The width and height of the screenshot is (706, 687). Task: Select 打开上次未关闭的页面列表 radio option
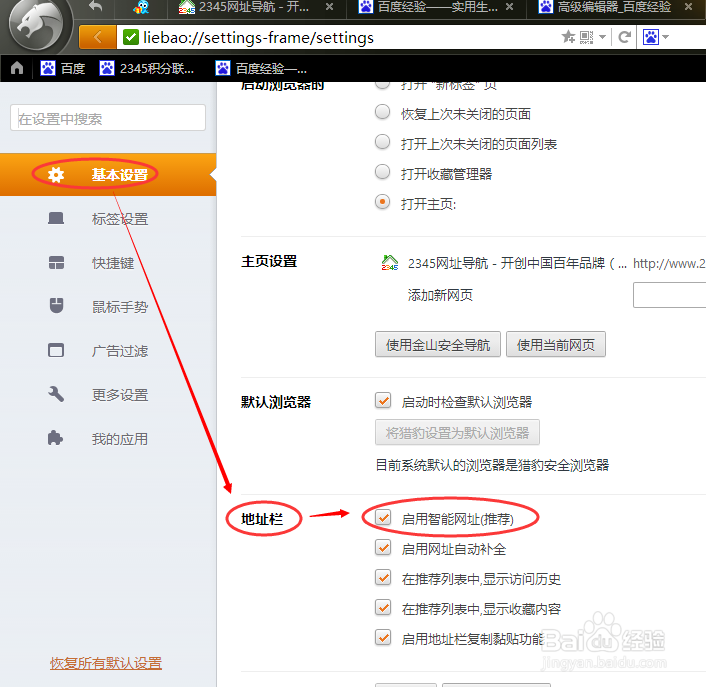coord(382,142)
